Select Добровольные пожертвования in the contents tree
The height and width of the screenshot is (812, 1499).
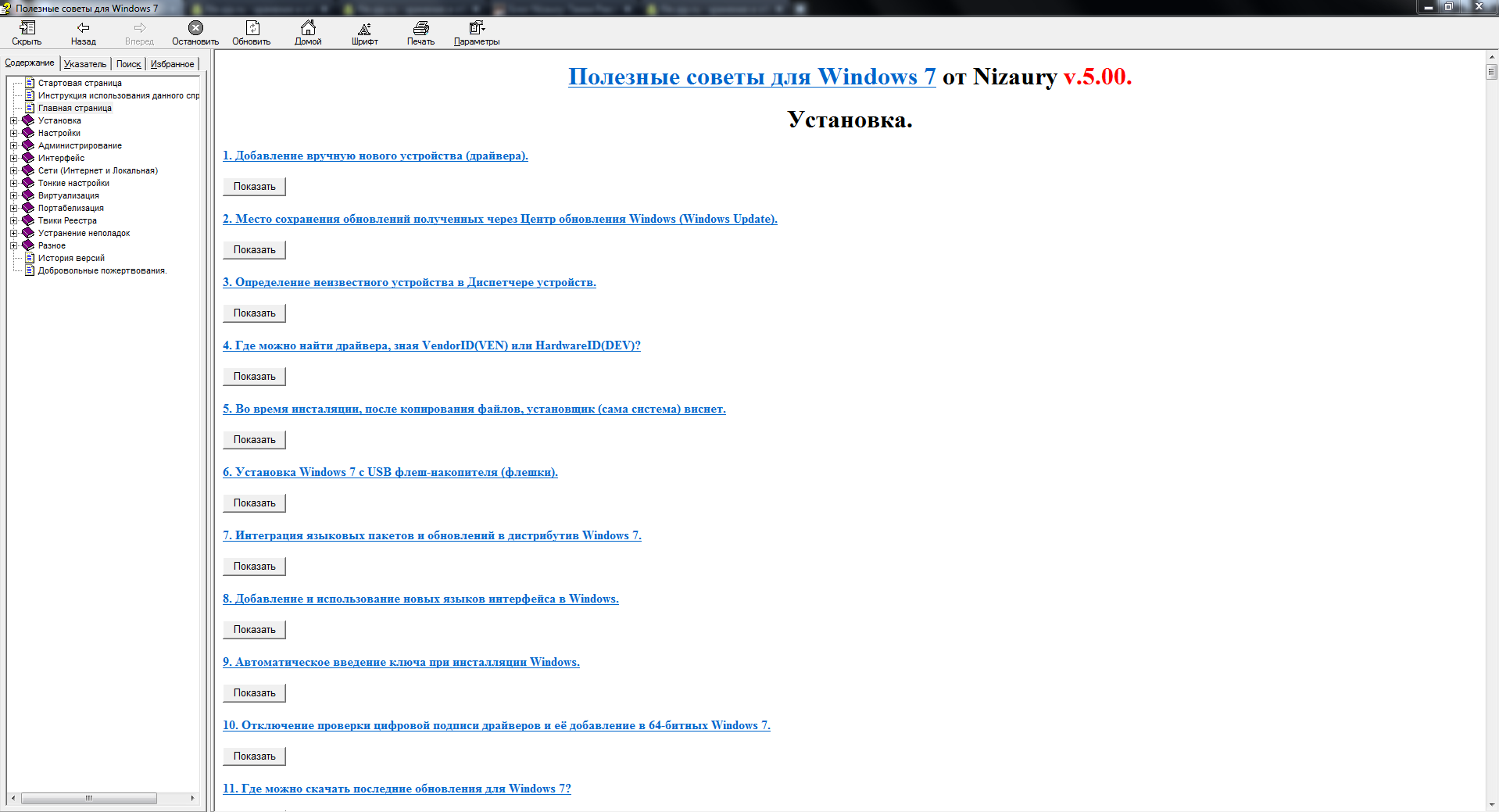102,270
